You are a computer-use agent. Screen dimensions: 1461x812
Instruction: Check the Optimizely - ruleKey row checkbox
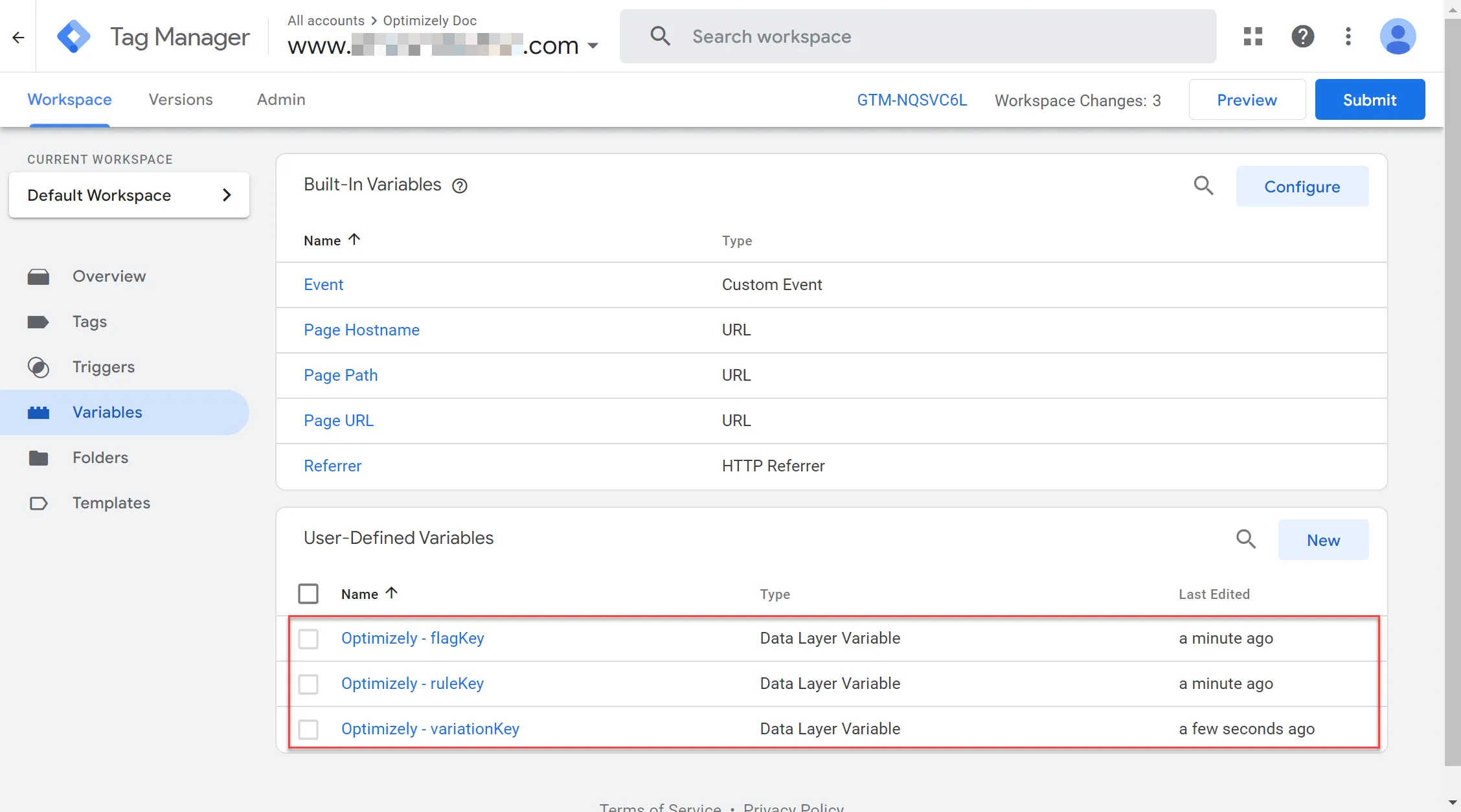pyautogui.click(x=308, y=684)
